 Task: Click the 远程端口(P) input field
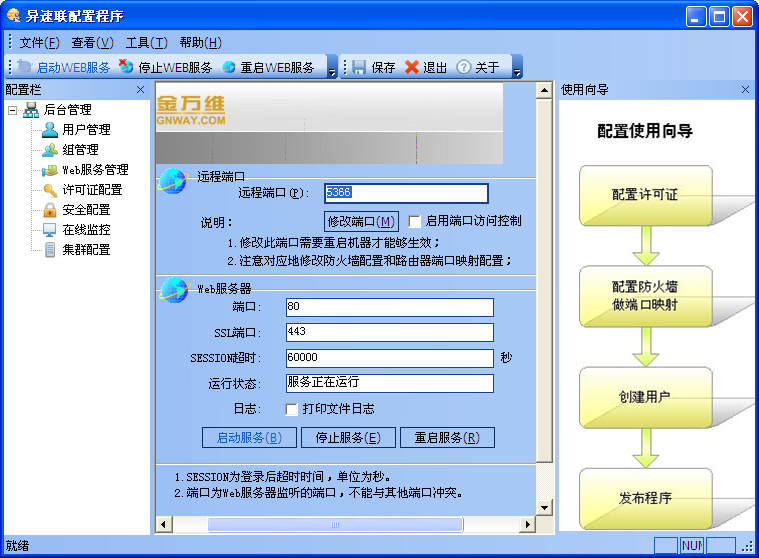point(406,193)
